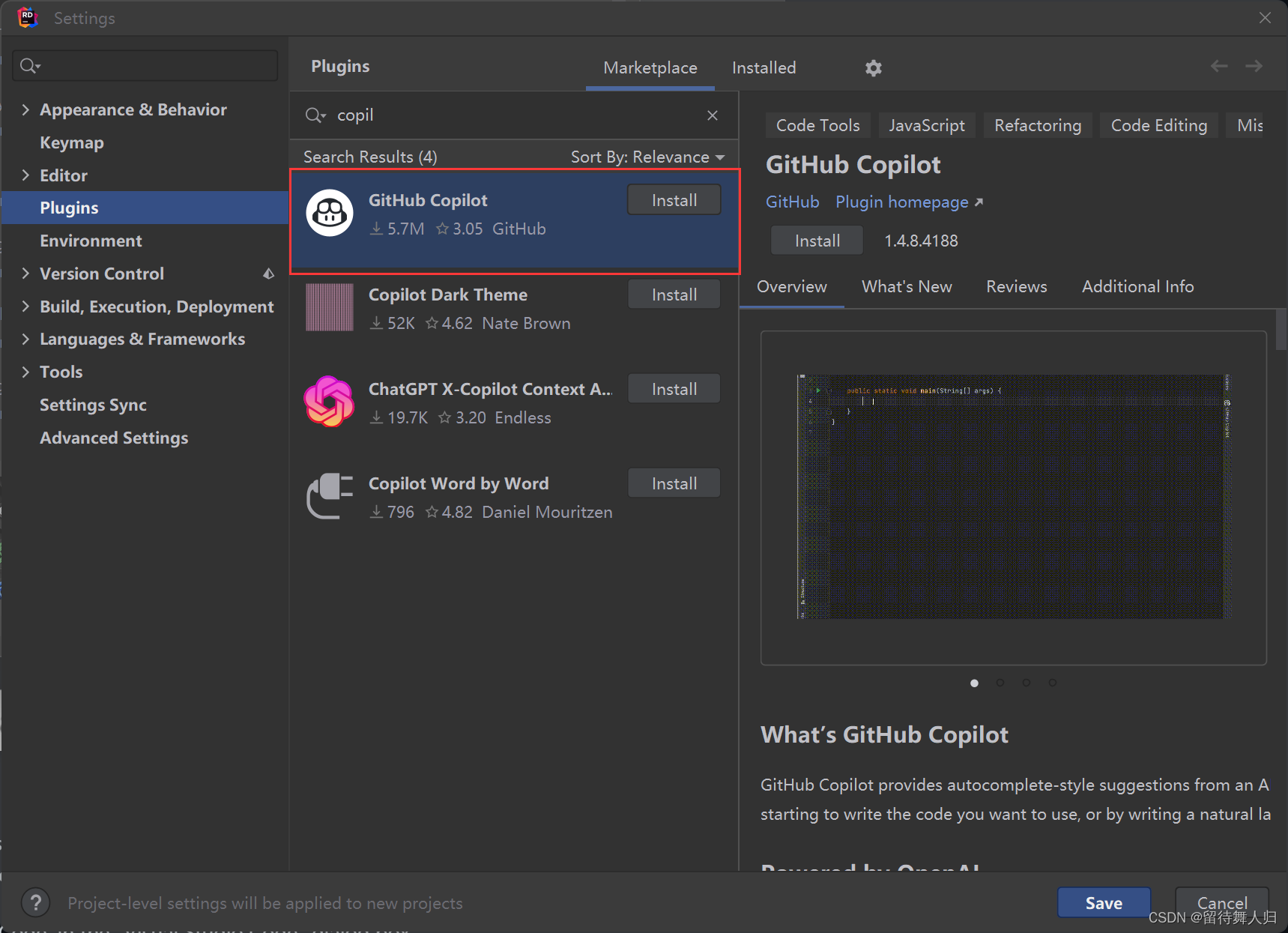1288x933 pixels.
Task: Click the version text 1.4.8.4188
Action: tap(921, 241)
